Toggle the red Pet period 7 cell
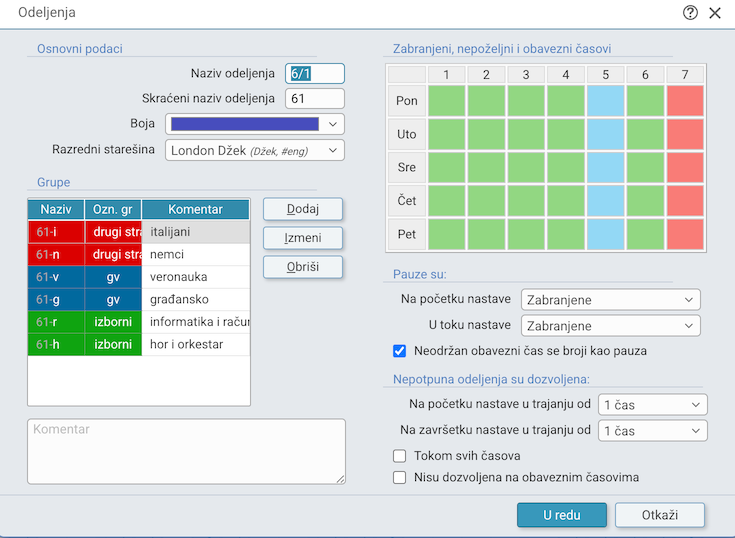This screenshot has height=538, width=735. [685, 234]
